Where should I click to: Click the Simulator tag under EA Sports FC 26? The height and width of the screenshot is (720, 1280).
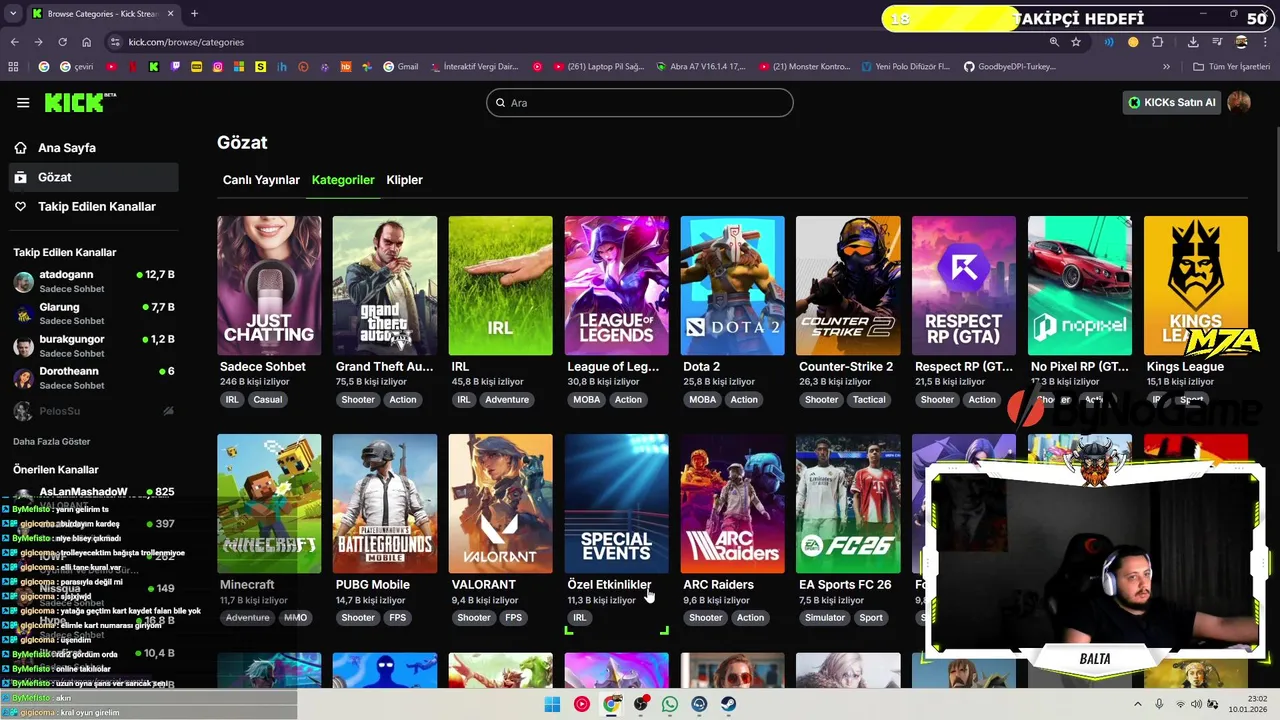[825, 618]
